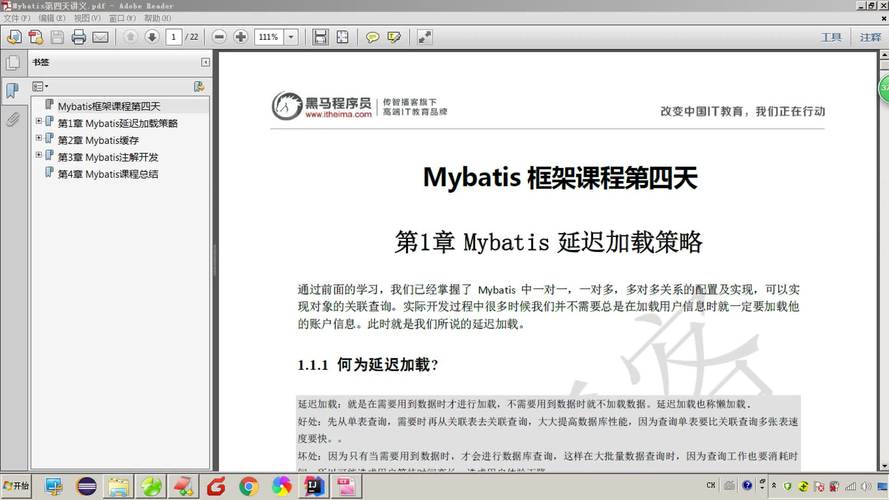Zoom out with minus button
This screenshot has width=889, height=500.
tap(219, 37)
